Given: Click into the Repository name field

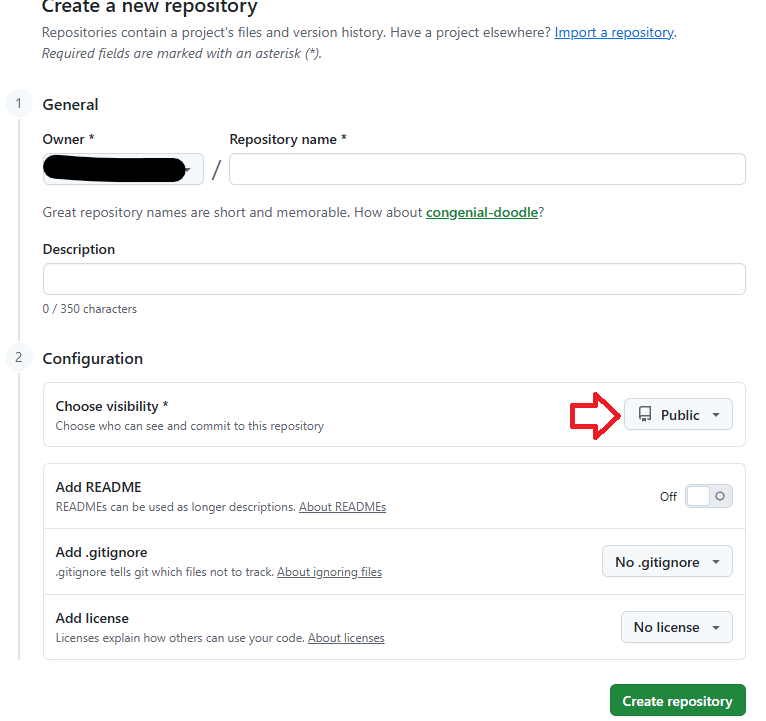Looking at the screenshot, I should point(487,169).
